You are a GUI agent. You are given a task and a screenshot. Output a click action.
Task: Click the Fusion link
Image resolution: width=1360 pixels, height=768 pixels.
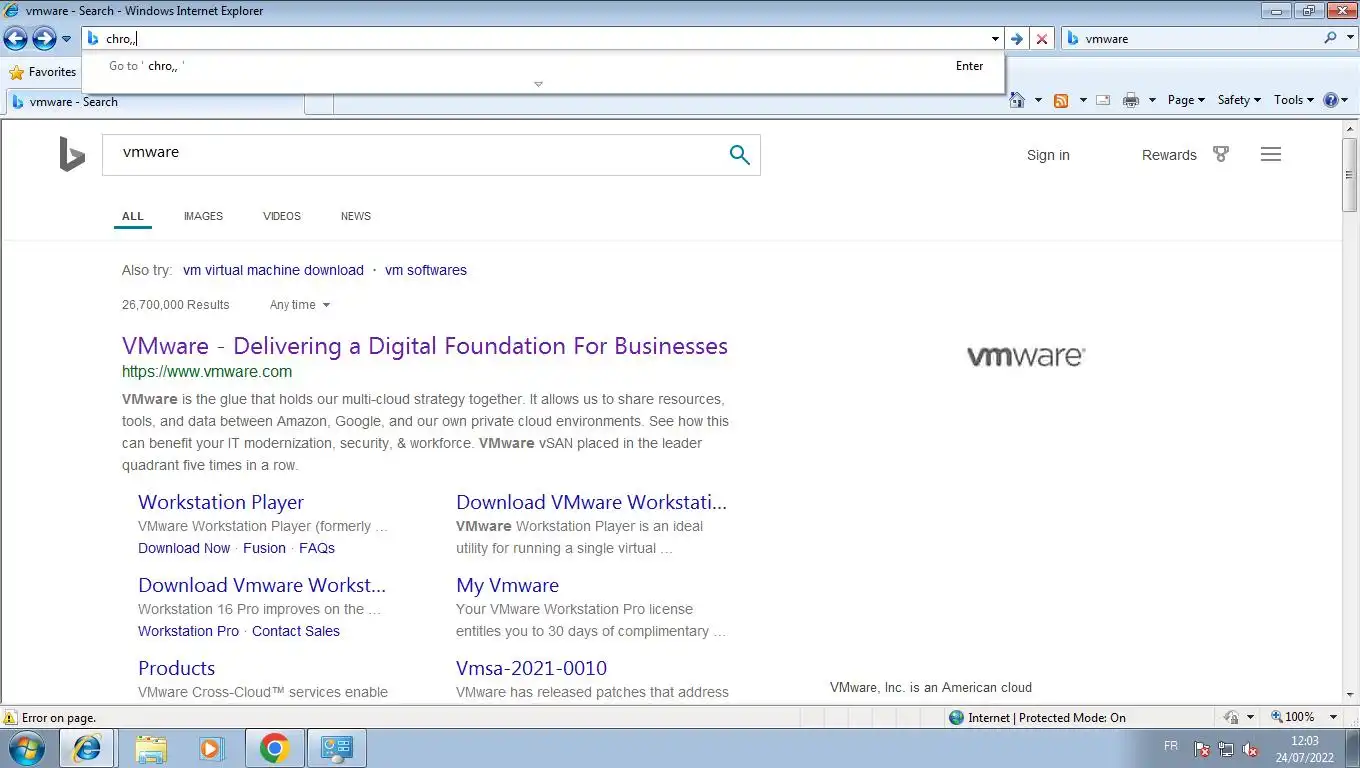(x=264, y=548)
